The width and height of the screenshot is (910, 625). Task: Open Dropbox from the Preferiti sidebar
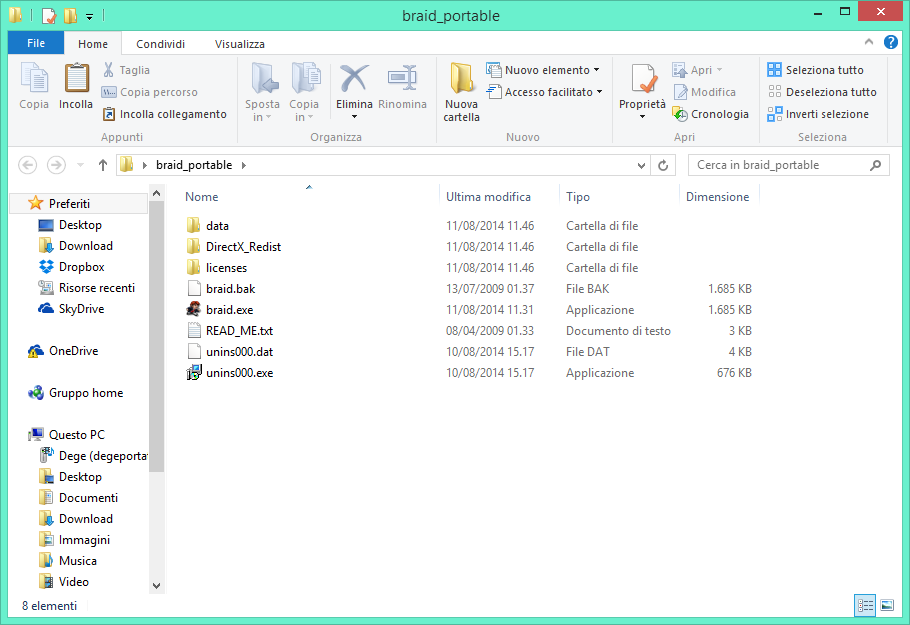coord(75,266)
